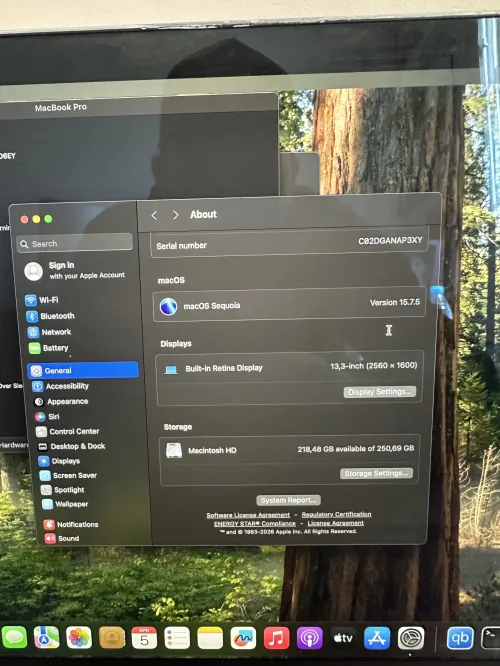Click the serial number C02DGANAP3XY
The height and width of the screenshot is (666, 500).
390,241
